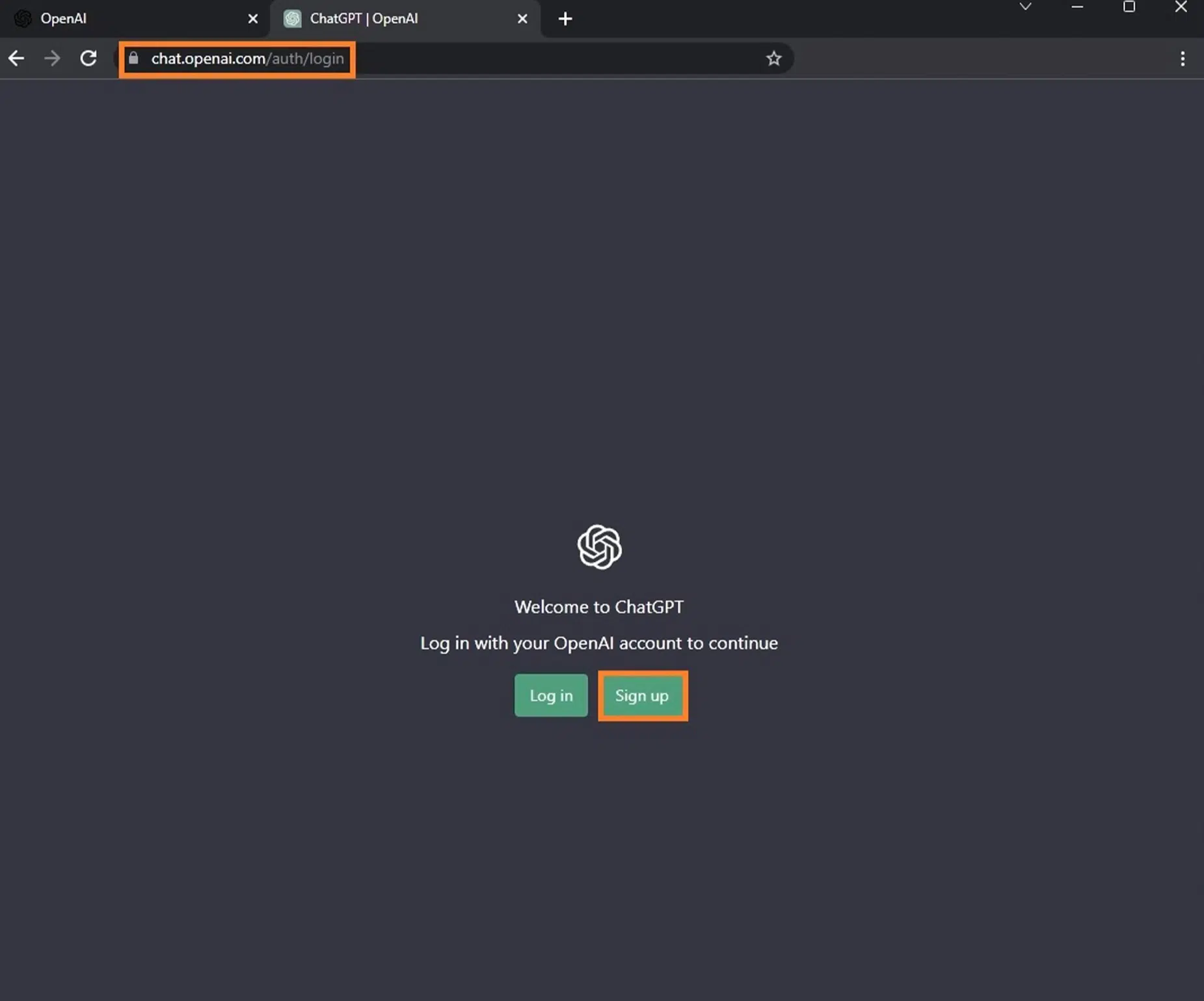Go back to the previous page
1204x1001 pixels.
pos(16,59)
